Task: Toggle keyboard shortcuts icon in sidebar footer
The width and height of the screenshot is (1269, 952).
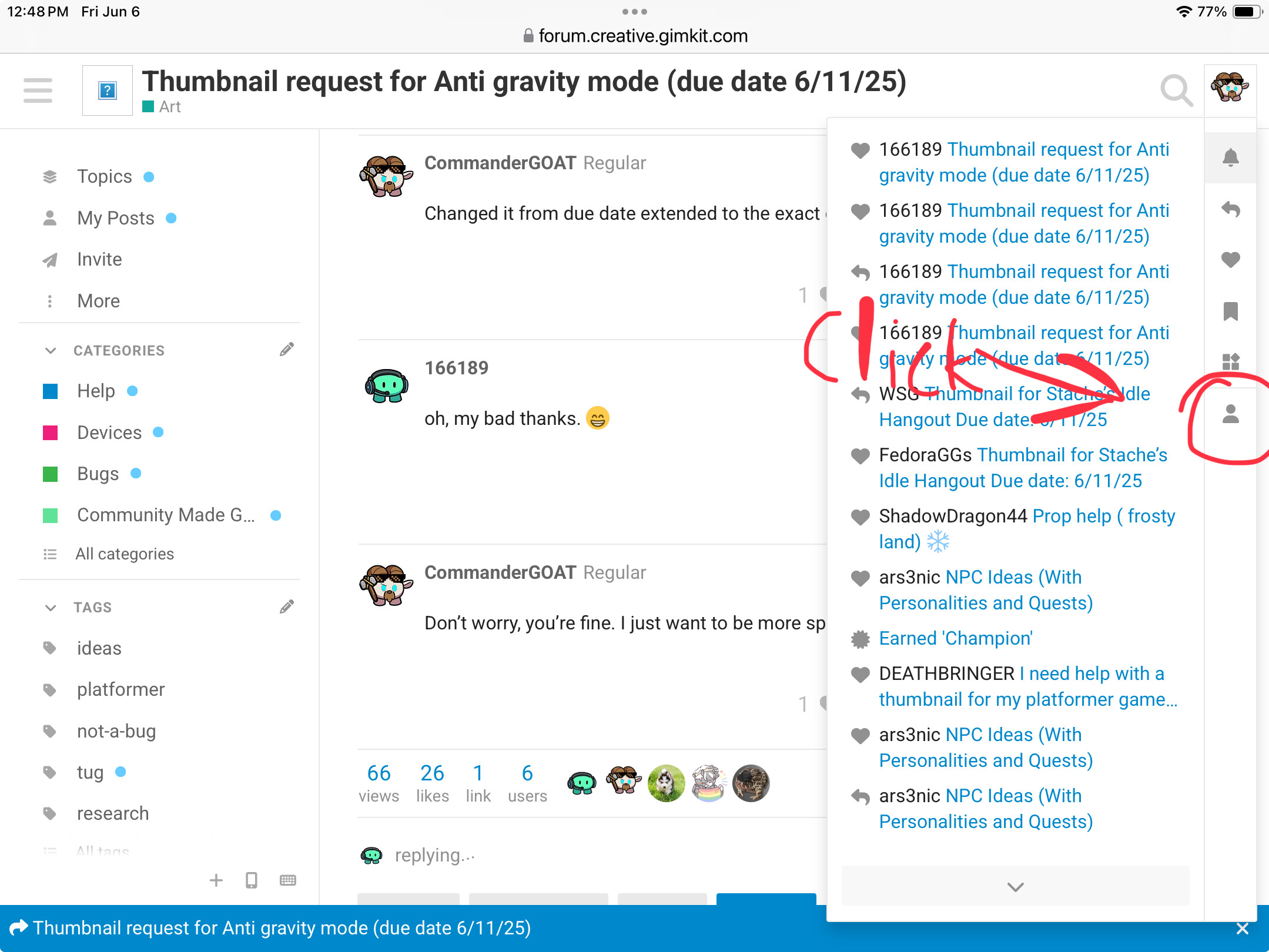Action: [x=287, y=880]
